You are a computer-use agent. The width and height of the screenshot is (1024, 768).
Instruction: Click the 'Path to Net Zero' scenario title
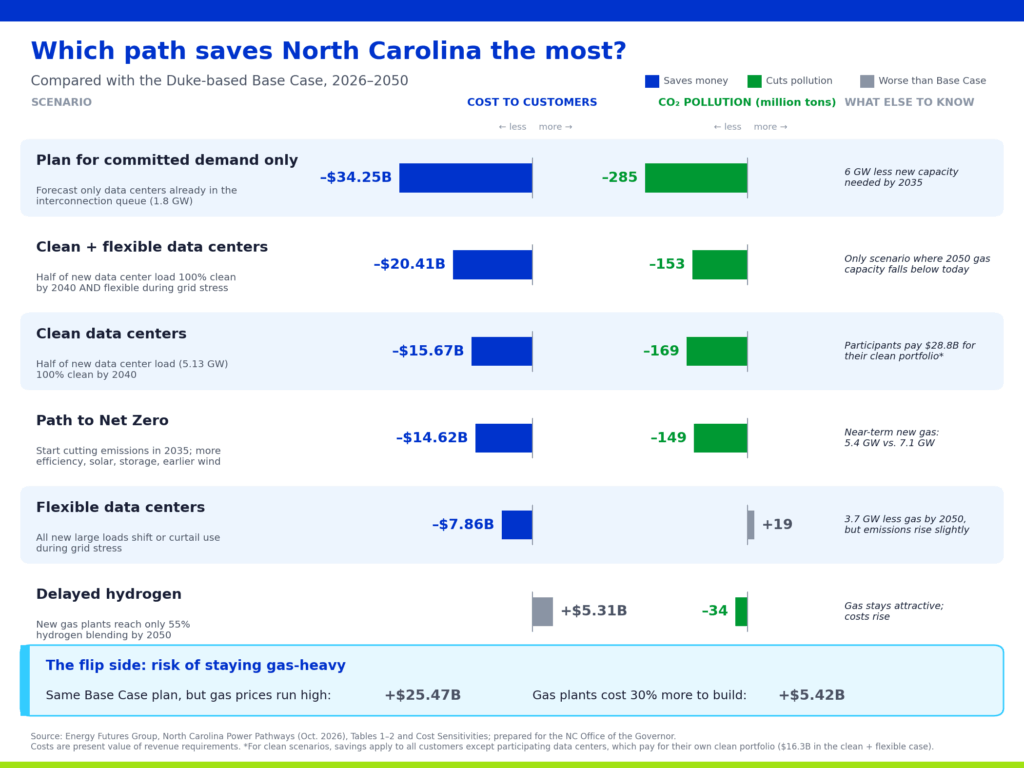point(103,421)
